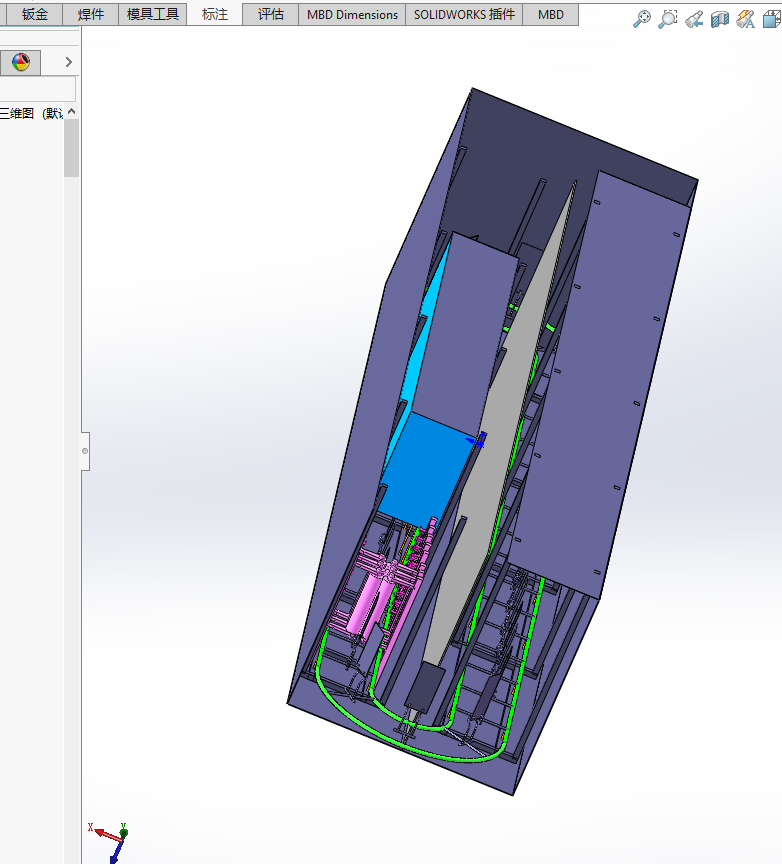Image resolution: width=782 pixels, height=864 pixels.
Task: Open the DisplayManager appearance ball tab
Action: point(21,62)
